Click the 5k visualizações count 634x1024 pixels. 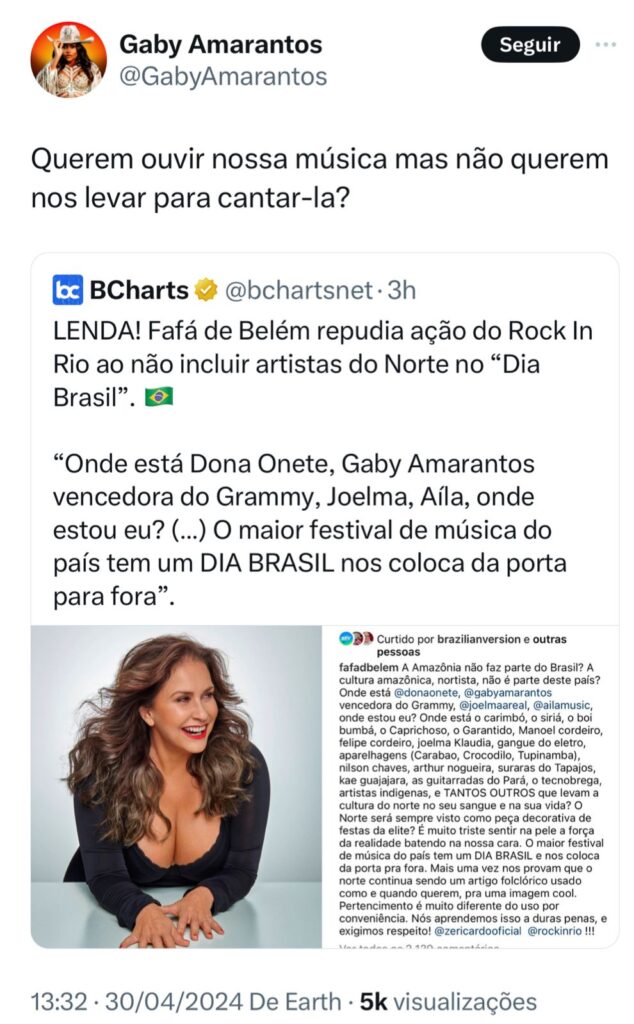(x=447, y=1001)
